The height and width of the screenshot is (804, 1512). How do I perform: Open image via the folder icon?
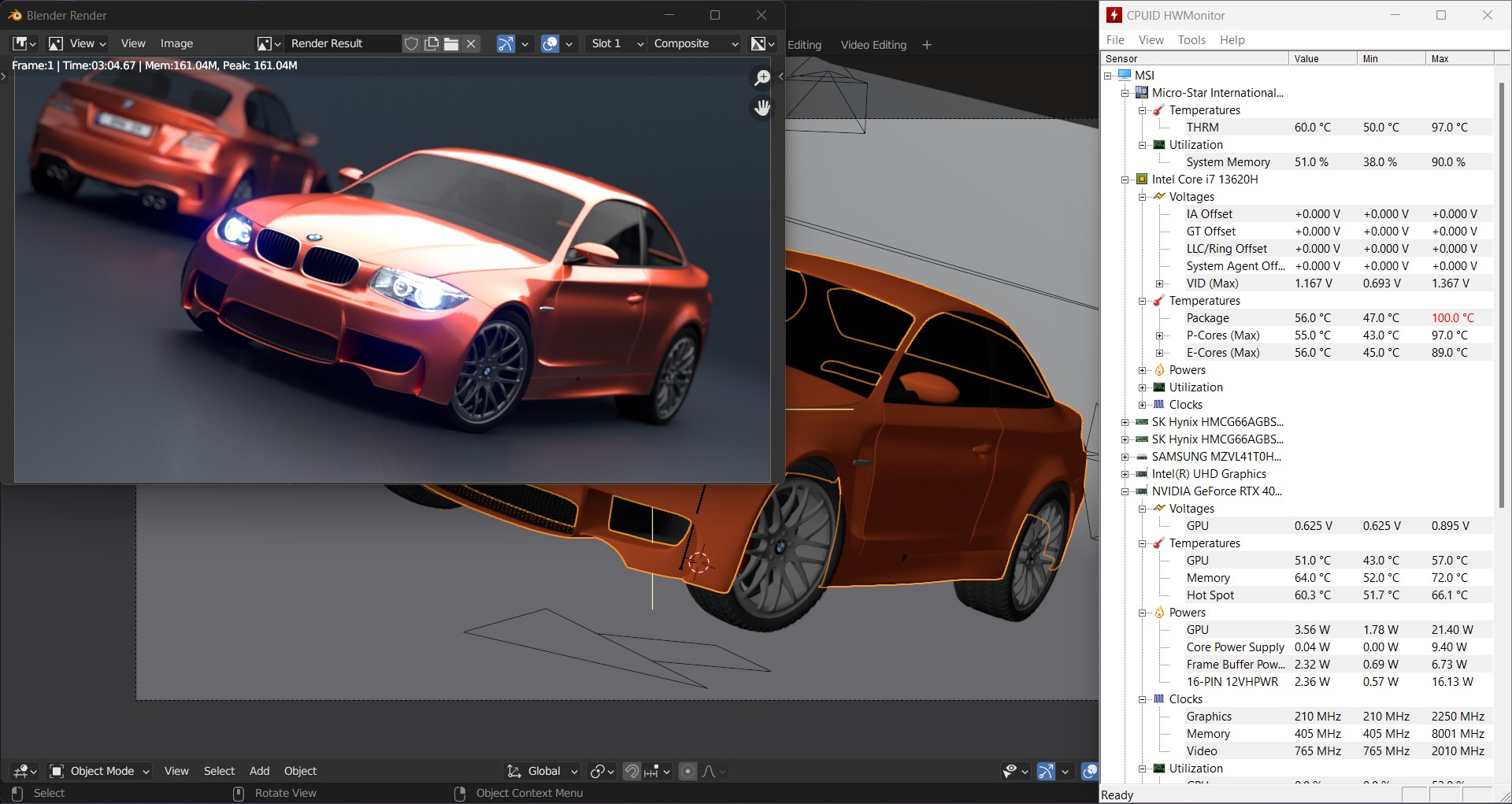point(451,44)
